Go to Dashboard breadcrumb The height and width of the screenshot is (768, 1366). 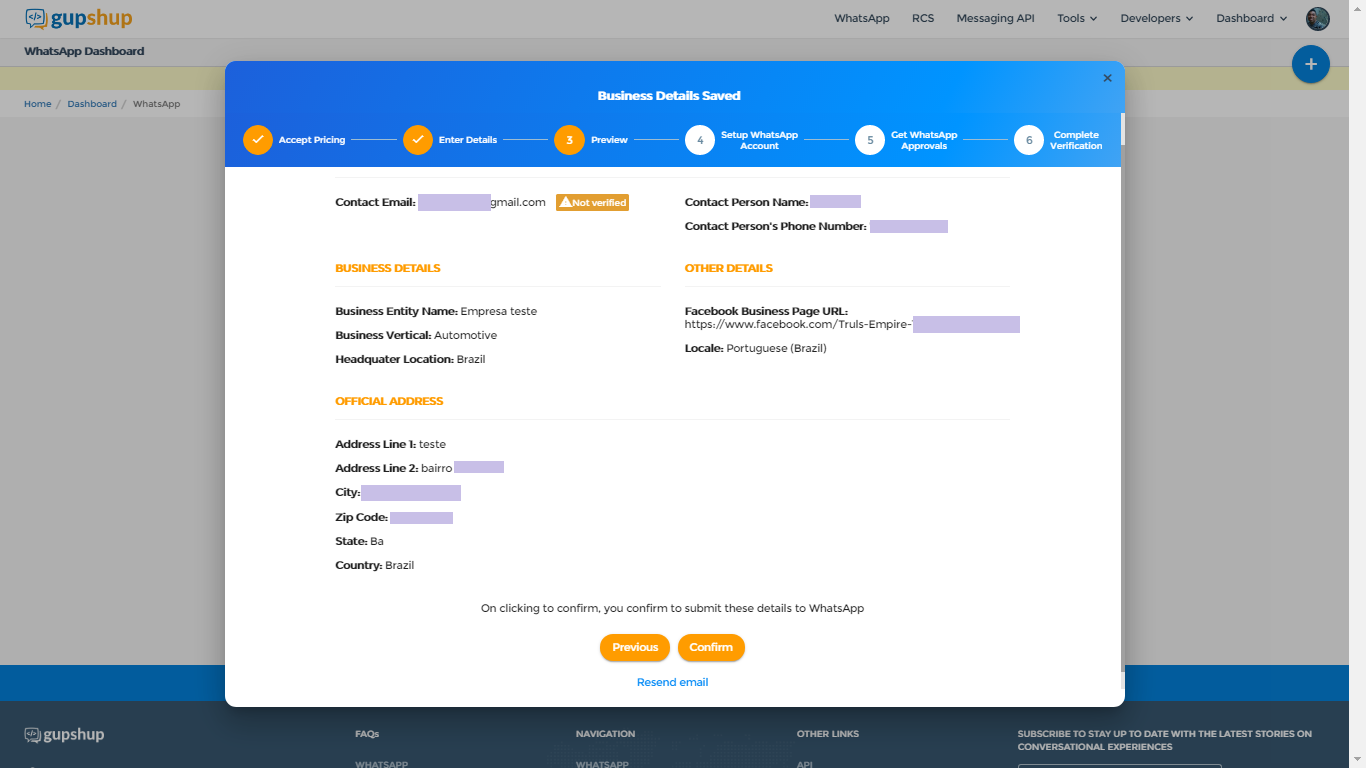[92, 104]
